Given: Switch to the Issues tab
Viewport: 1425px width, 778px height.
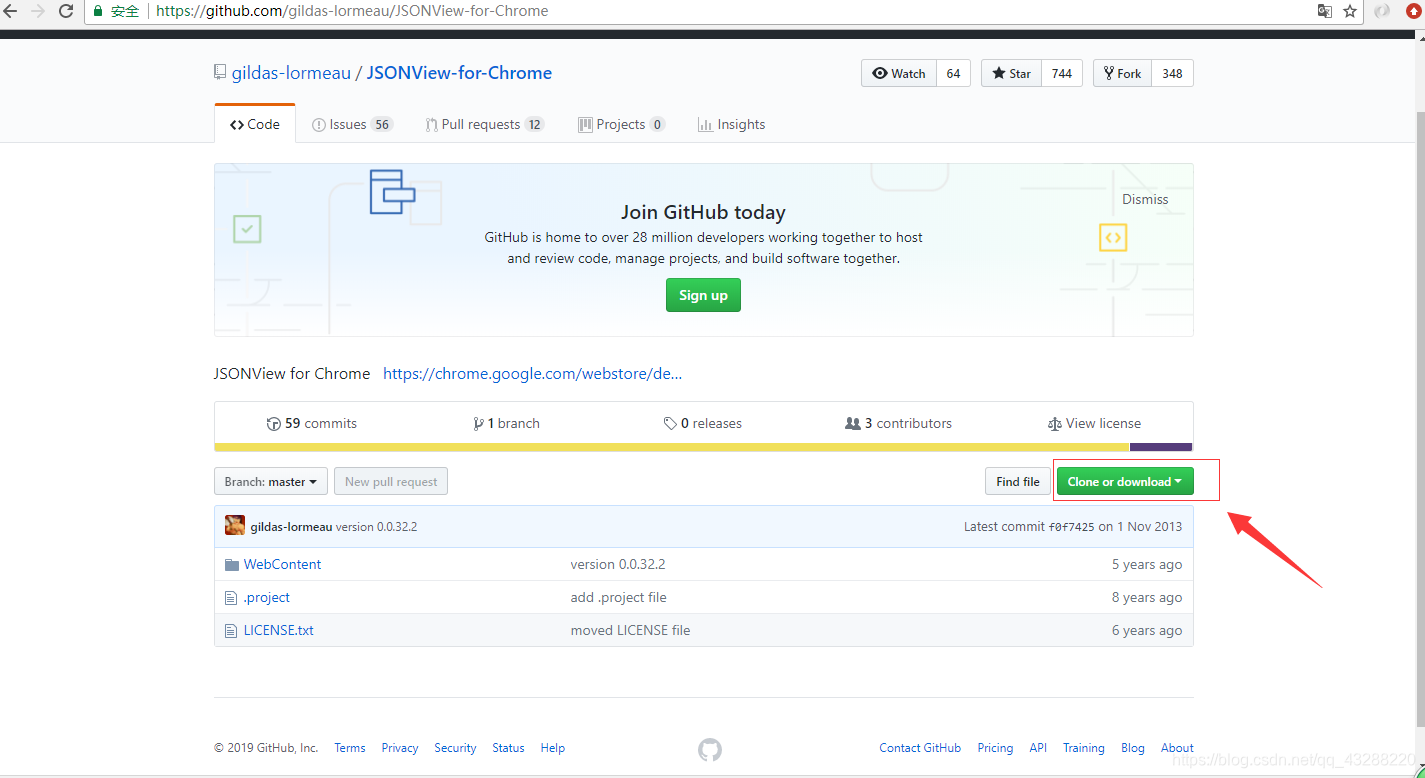Looking at the screenshot, I should [x=352, y=124].
